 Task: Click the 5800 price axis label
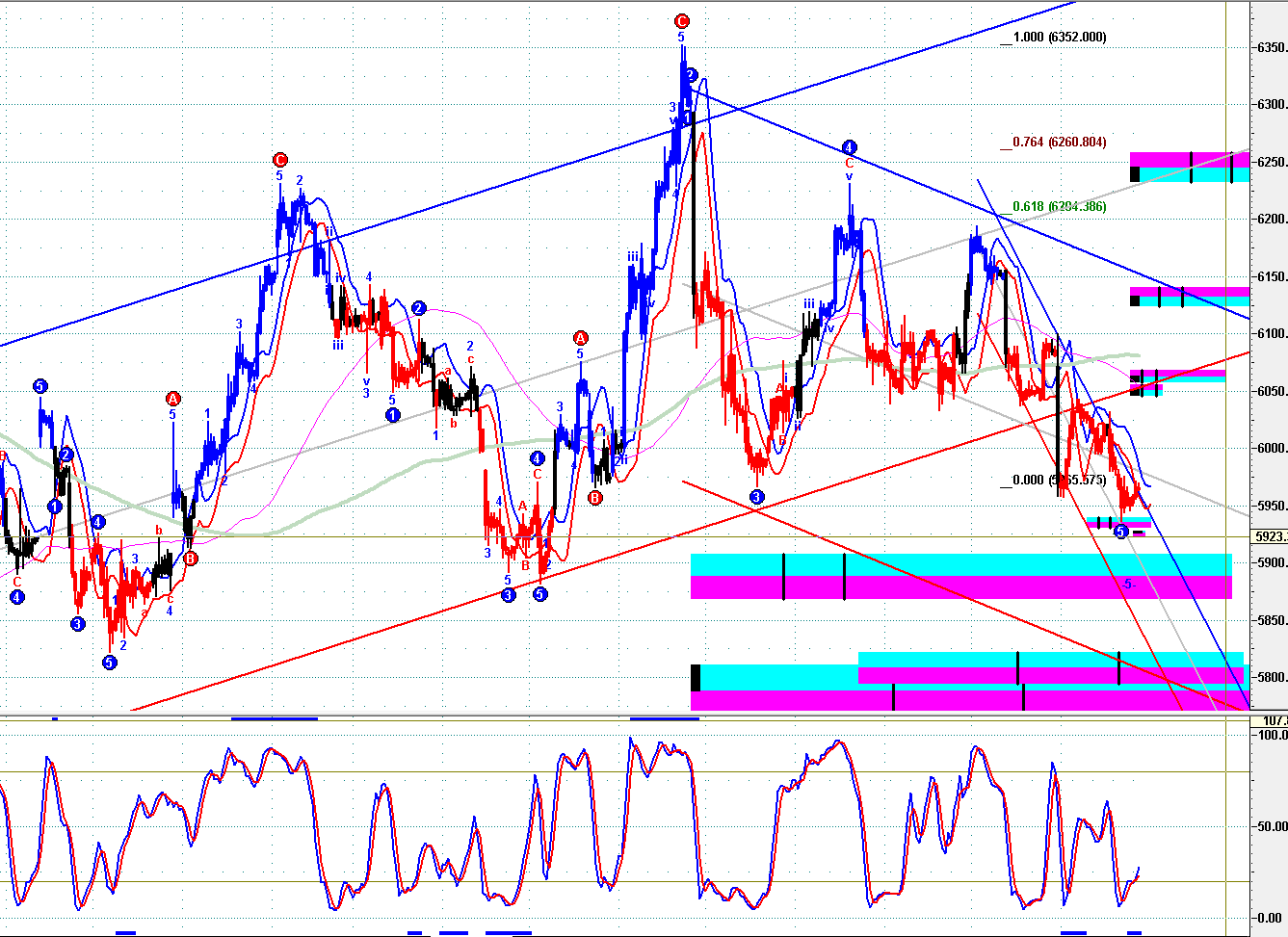click(x=1272, y=678)
